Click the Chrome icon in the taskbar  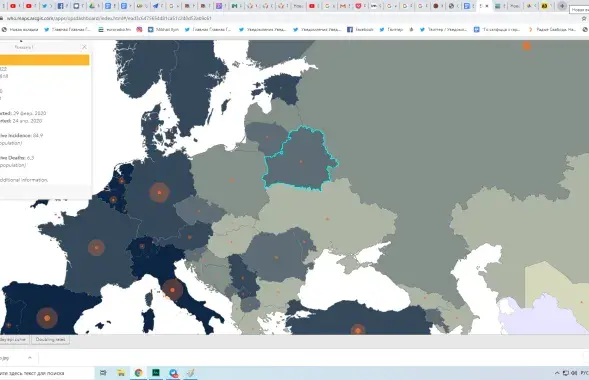pyautogui.click(x=139, y=373)
